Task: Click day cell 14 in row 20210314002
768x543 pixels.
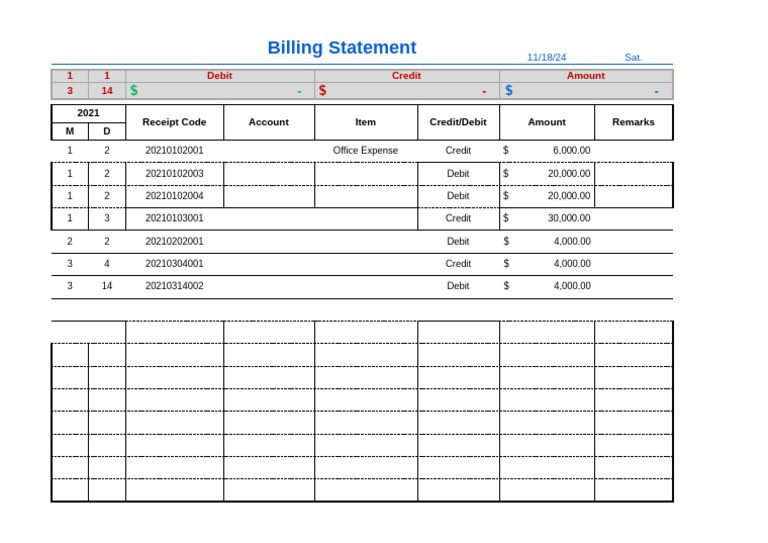Action: point(107,285)
